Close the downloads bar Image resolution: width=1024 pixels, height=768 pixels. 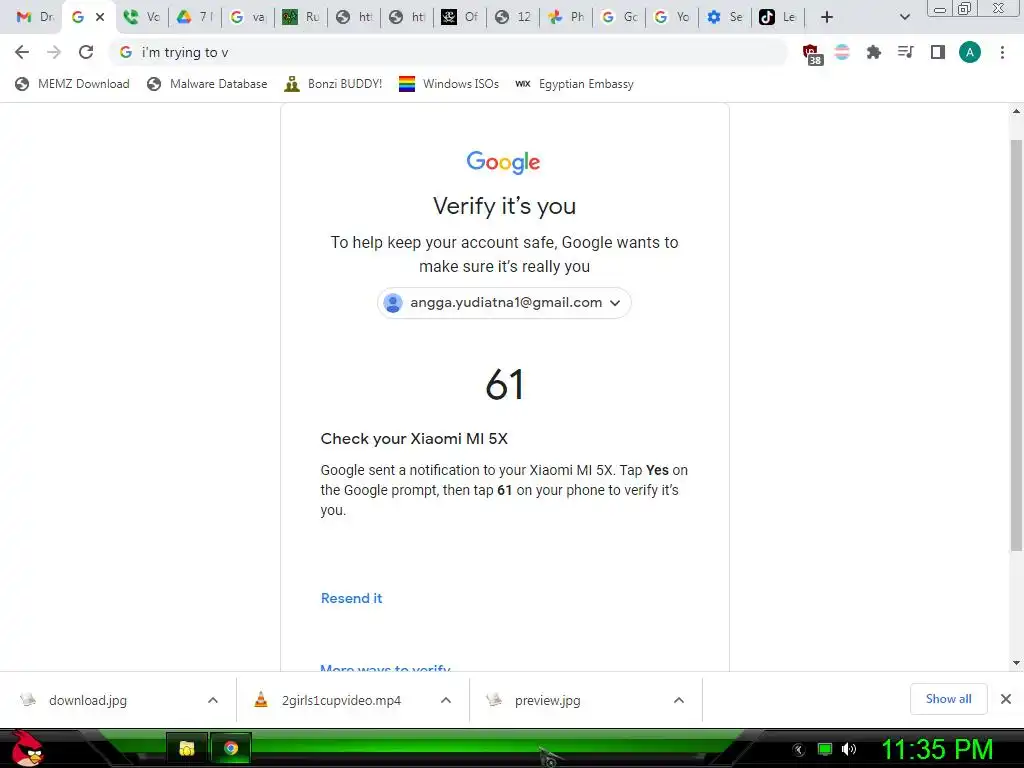[x=1006, y=699]
